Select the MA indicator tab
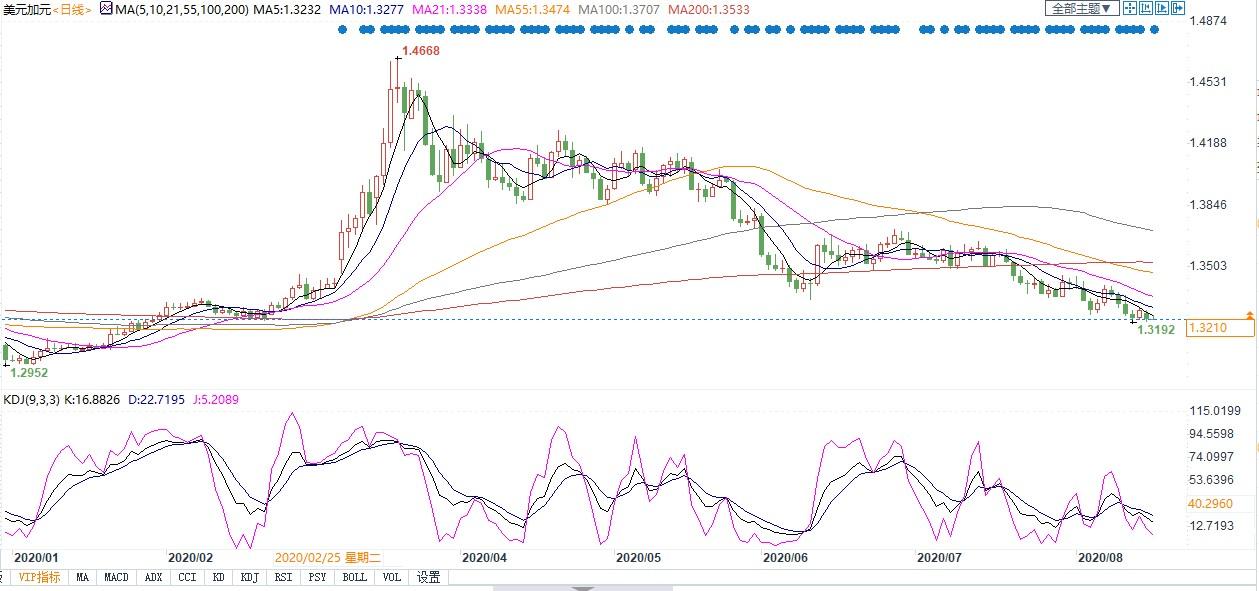The width and height of the screenshot is (1259, 591). click(82, 577)
